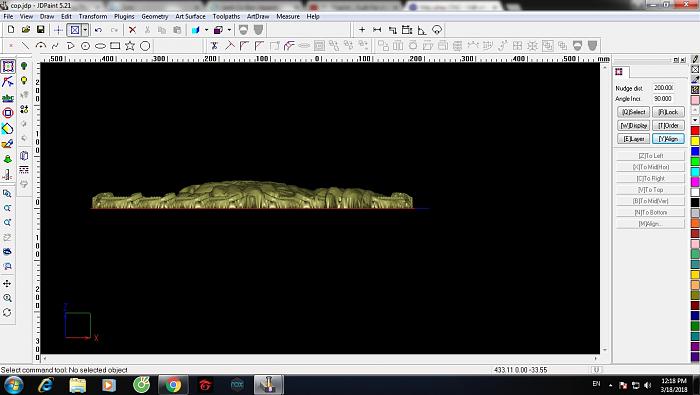Click the trim scissors icon
The width and height of the screenshot is (700, 395).
214,46
